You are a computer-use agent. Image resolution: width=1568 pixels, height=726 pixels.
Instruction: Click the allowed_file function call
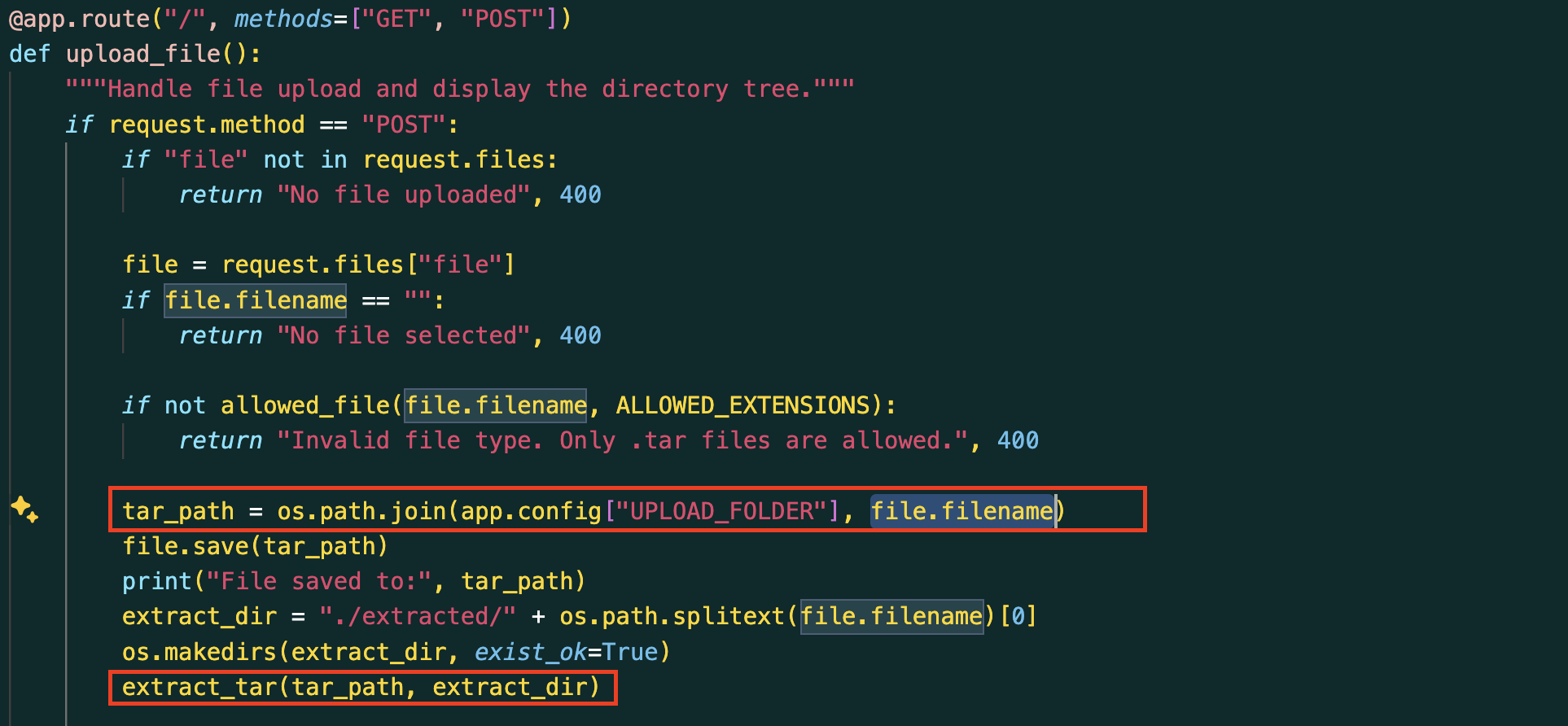(x=305, y=405)
